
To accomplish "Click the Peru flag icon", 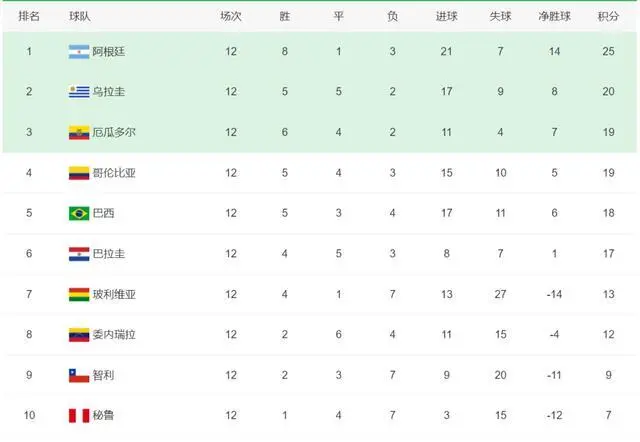I will tap(79, 415).
